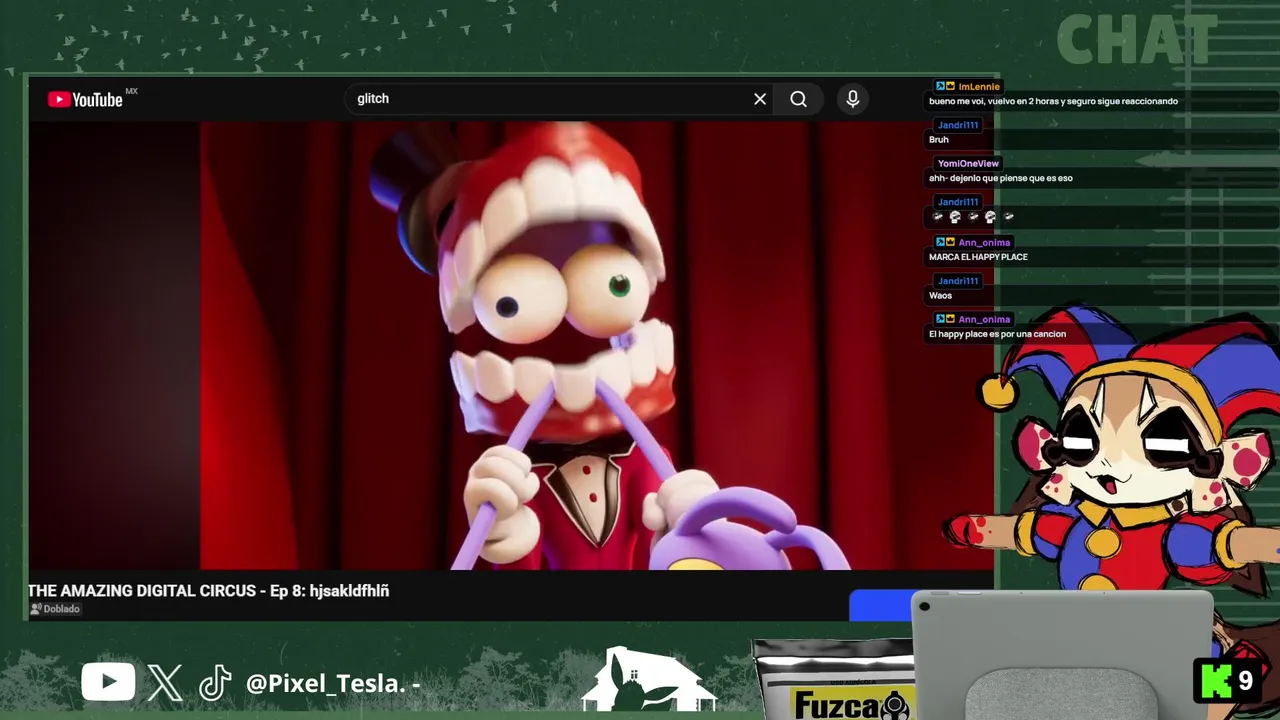The image size is (1280, 720).
Task: Click chat message 'El happy place es por una cancion'
Action: [x=997, y=334]
